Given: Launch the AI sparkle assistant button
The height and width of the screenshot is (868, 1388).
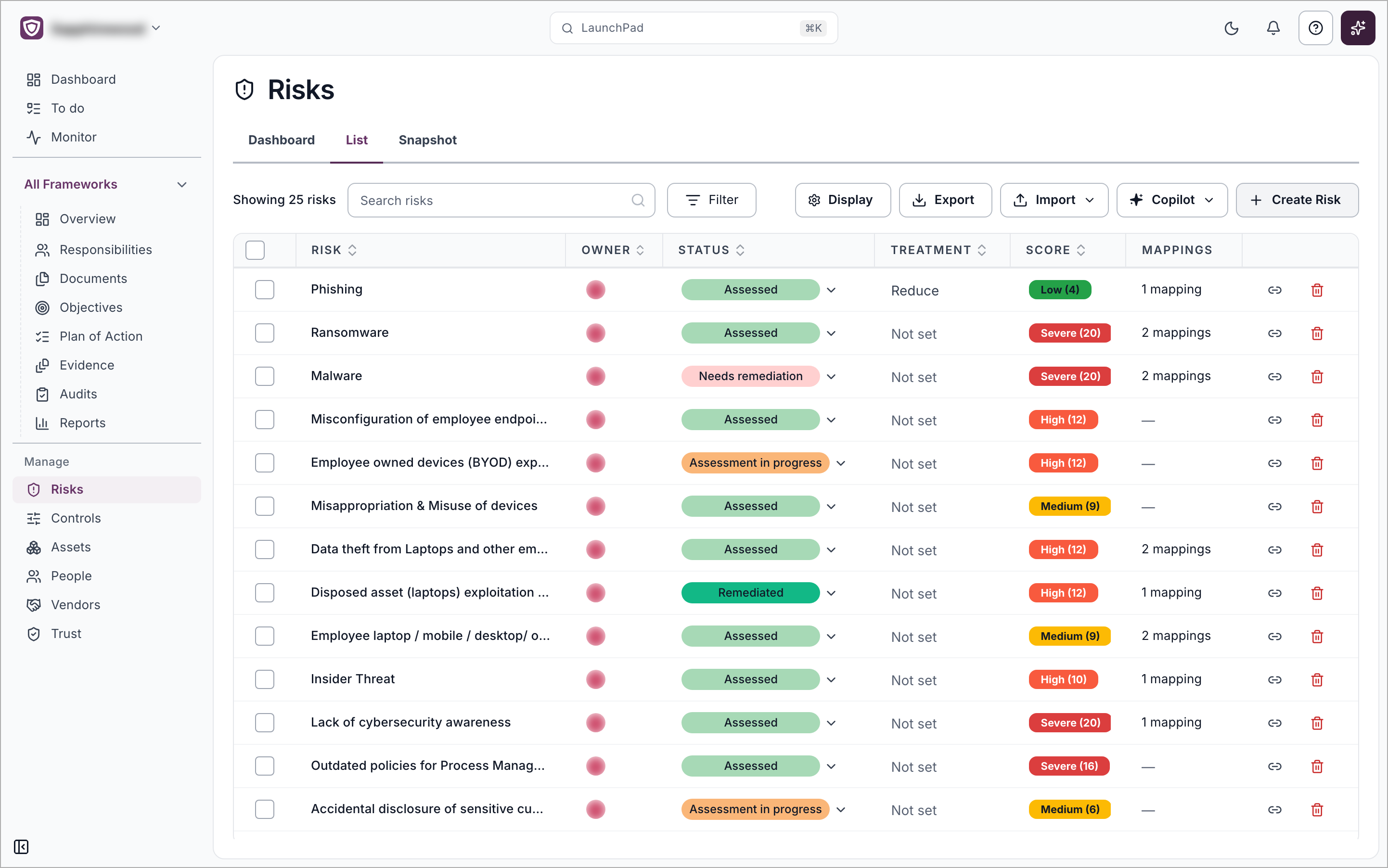Looking at the screenshot, I should point(1358,28).
